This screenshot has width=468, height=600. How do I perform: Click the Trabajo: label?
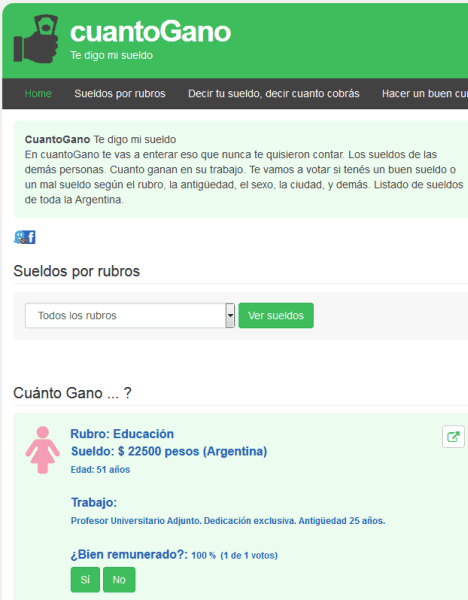coord(94,502)
